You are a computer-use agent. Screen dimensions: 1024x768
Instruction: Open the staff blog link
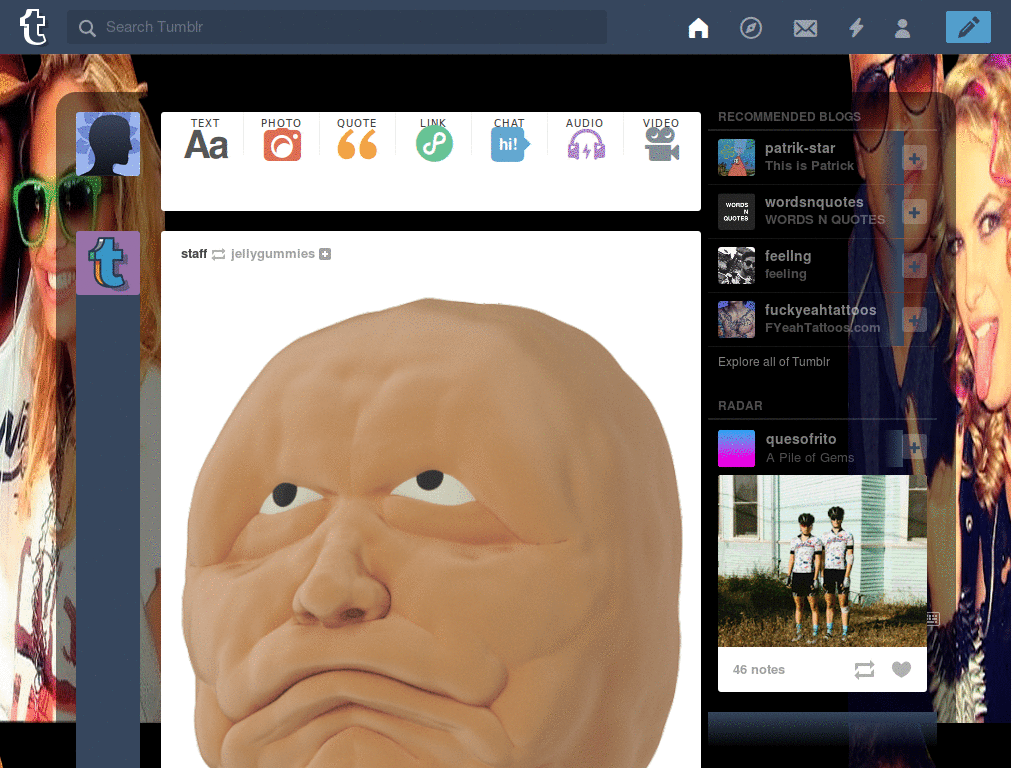click(x=194, y=253)
